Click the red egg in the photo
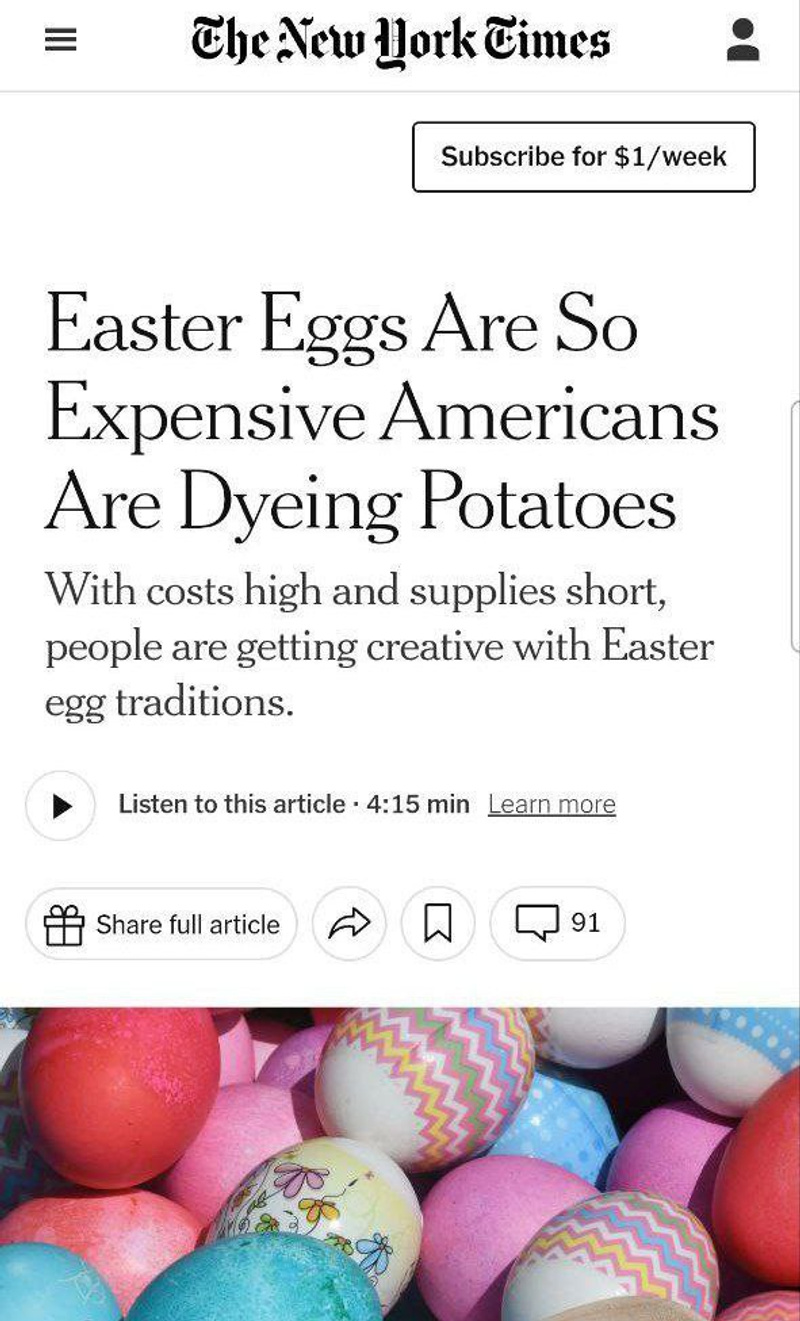Screen dimensions: 800x1321 click(x=118, y=1095)
